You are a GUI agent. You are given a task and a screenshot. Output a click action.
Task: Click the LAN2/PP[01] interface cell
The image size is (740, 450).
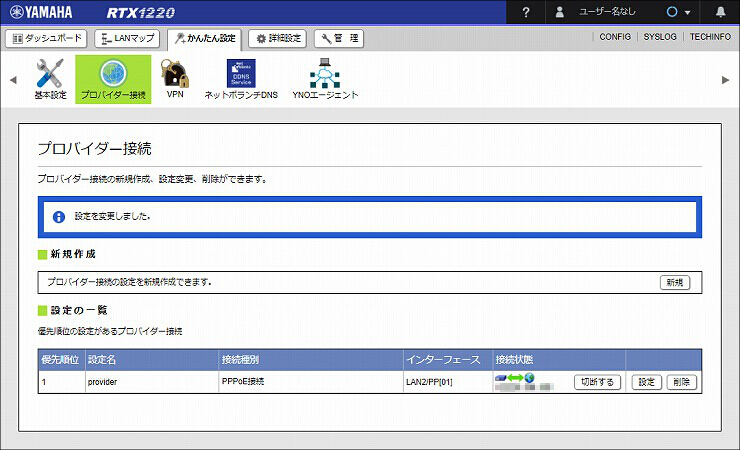click(447, 382)
